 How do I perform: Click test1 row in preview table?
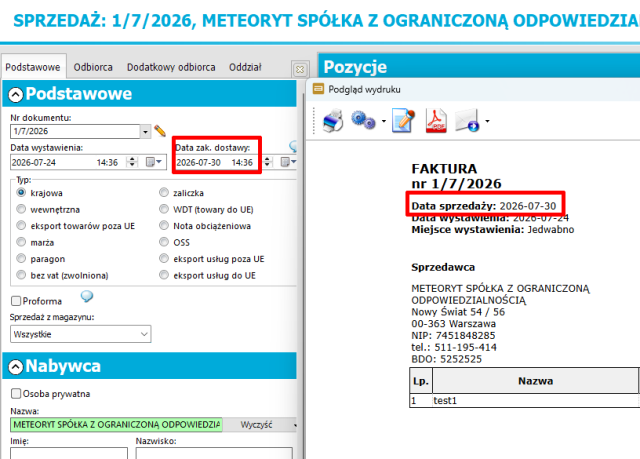pos(524,401)
